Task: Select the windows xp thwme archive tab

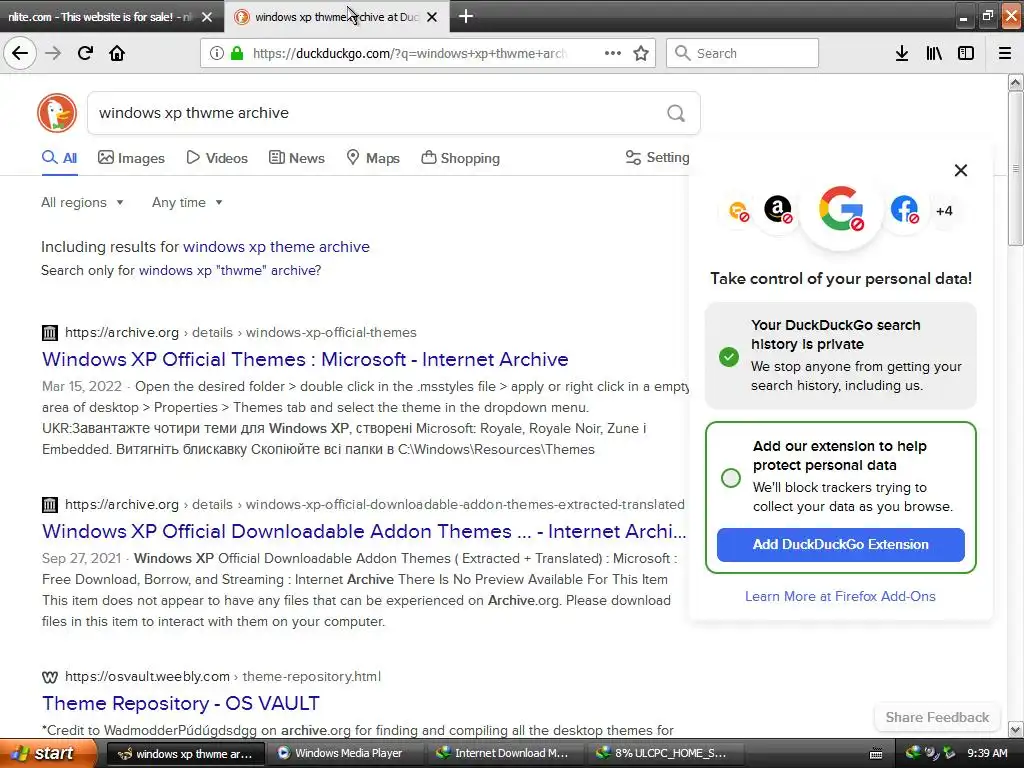Action: pos(335,17)
